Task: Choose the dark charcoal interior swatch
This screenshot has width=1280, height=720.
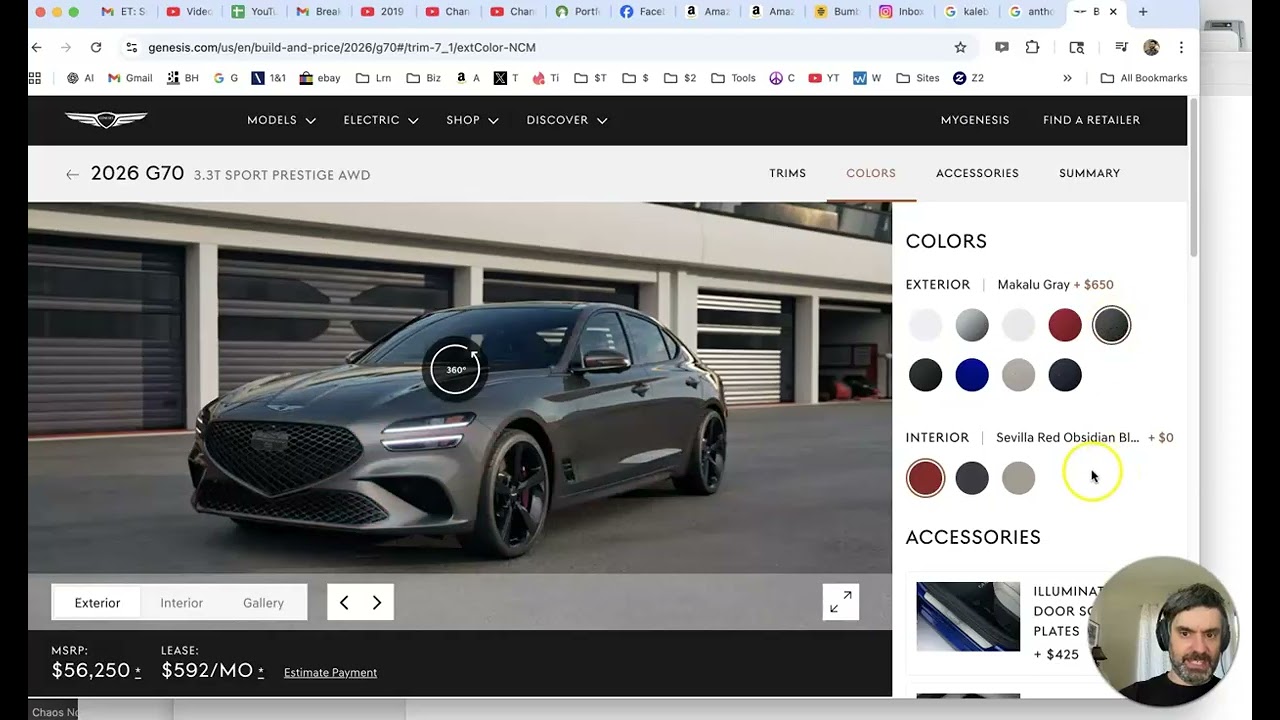Action: (x=972, y=478)
